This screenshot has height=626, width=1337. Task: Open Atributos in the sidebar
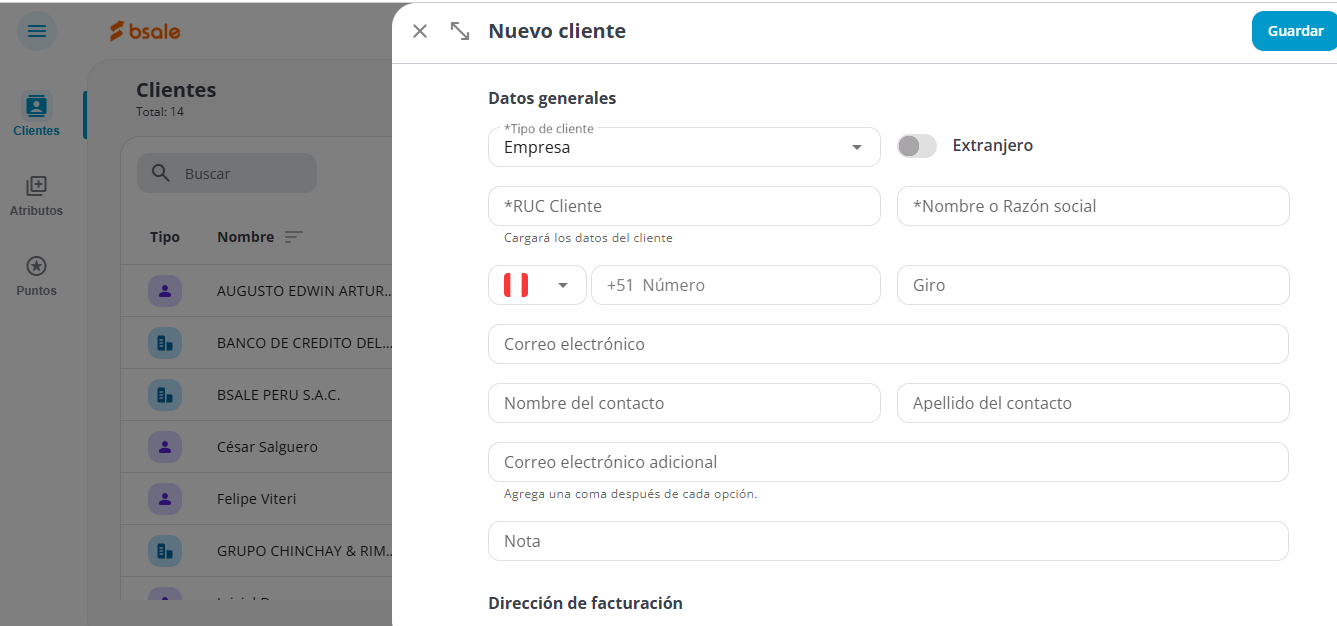click(x=37, y=196)
